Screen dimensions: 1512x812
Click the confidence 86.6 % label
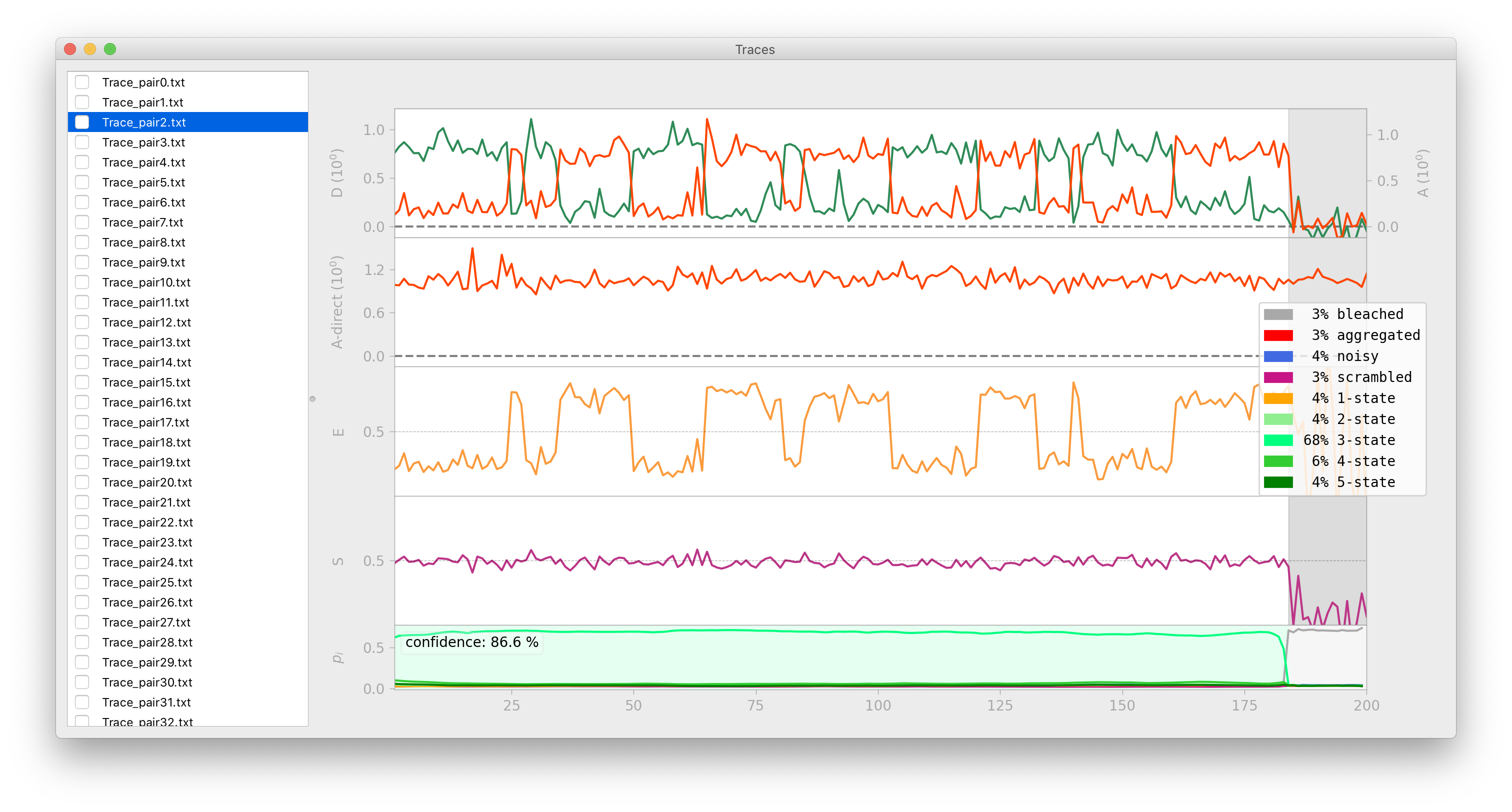pyautogui.click(x=471, y=642)
